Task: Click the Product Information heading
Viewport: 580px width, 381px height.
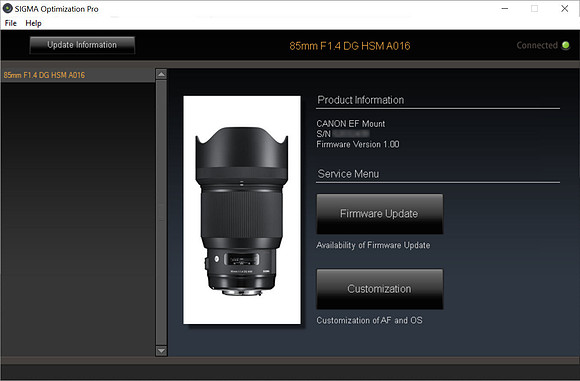Action: [x=361, y=100]
